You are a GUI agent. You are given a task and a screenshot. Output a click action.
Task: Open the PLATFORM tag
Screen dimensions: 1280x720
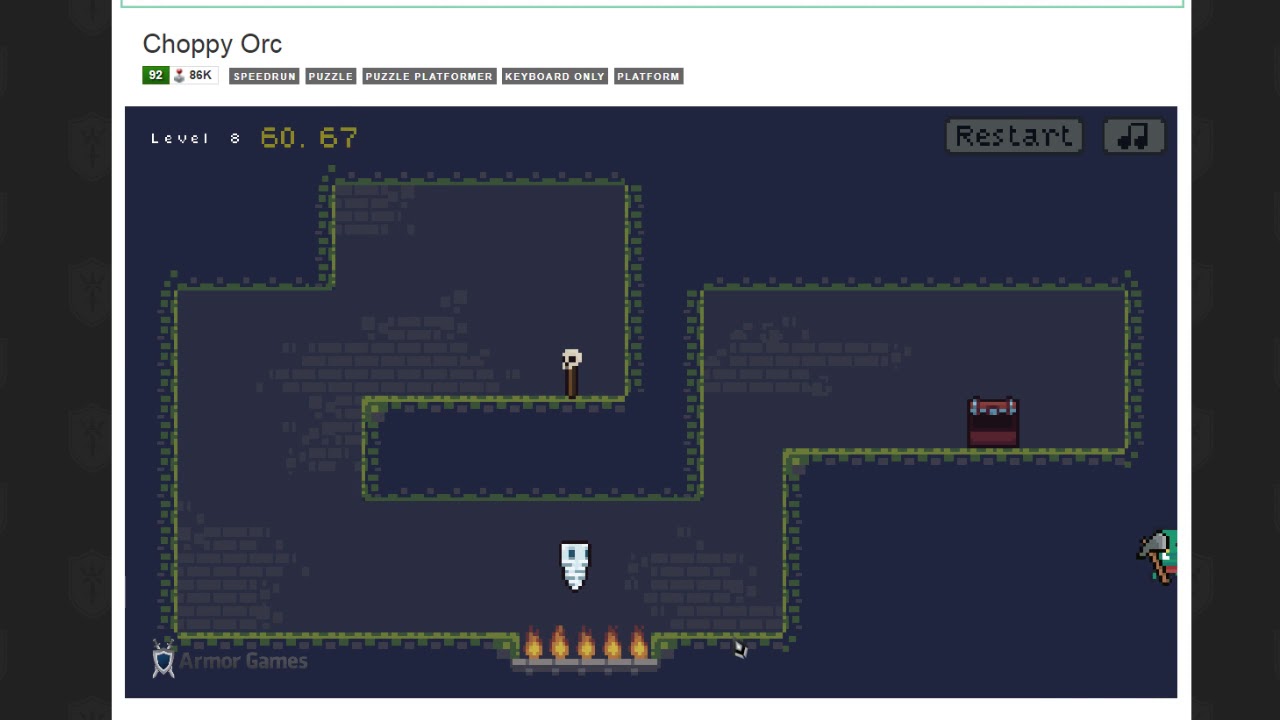tap(648, 76)
